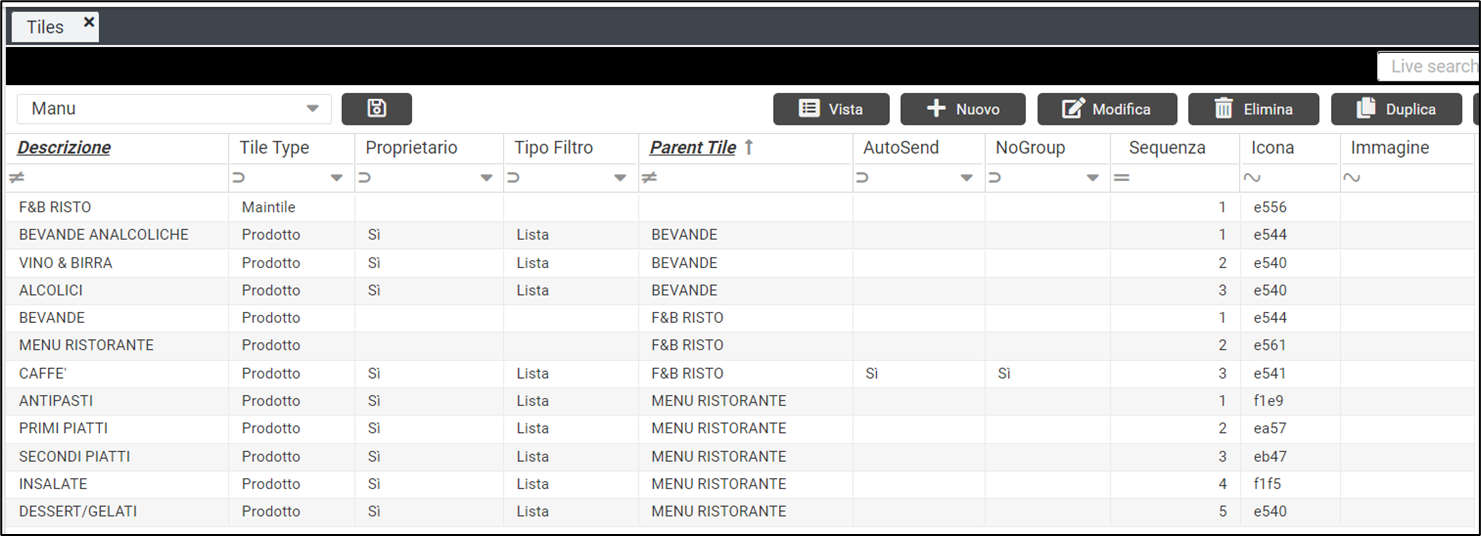This screenshot has height=536, width=1481.
Task: Click the Parent Tile sort arrow
Action: [749, 148]
